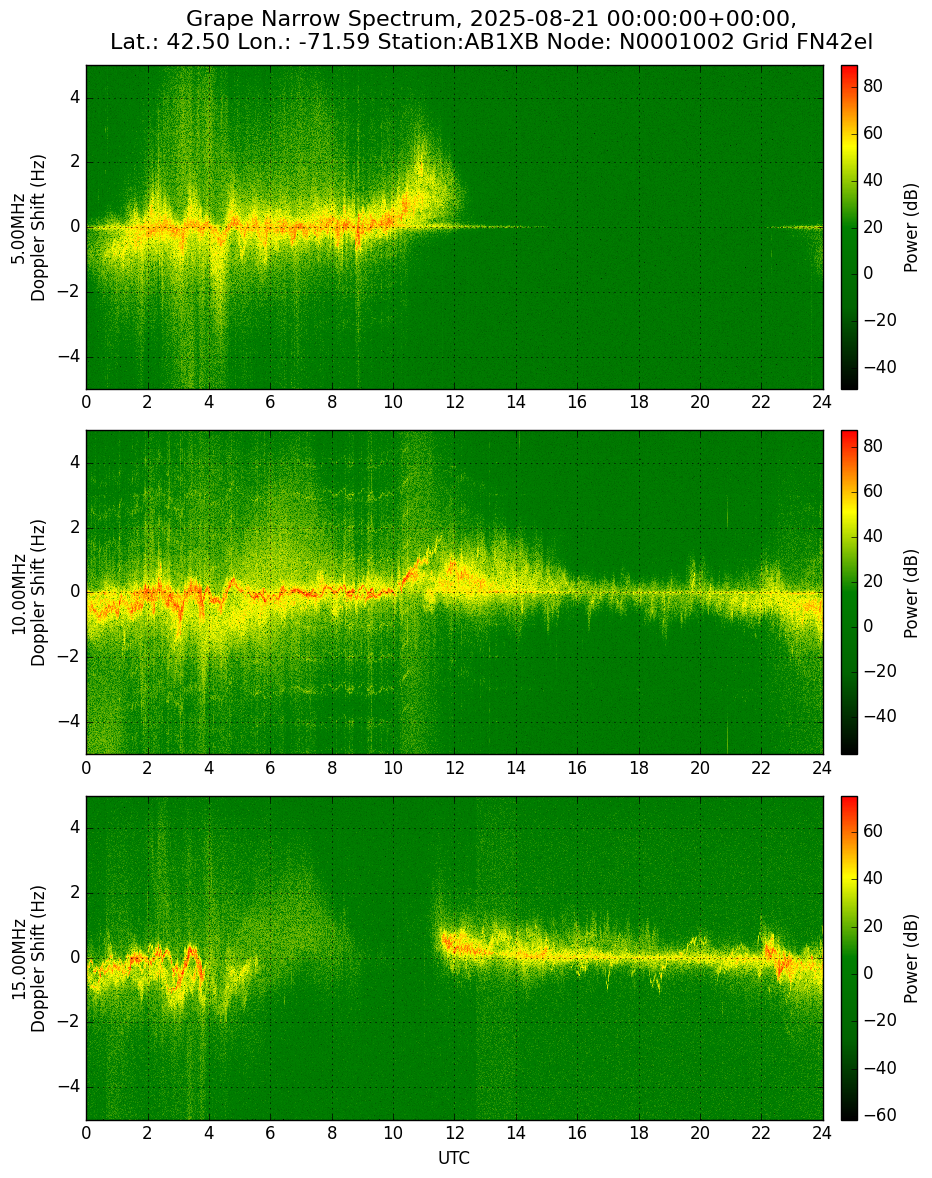Screen dimensions: 932x1178
Task: Click the -60 tick on the bottom color bar
Action: click(x=879, y=1115)
